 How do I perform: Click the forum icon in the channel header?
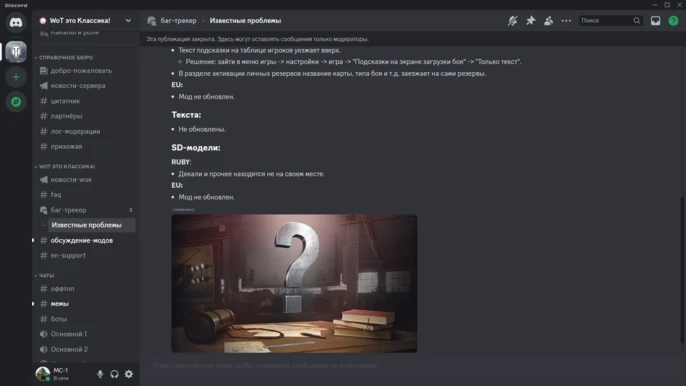(x=152, y=21)
